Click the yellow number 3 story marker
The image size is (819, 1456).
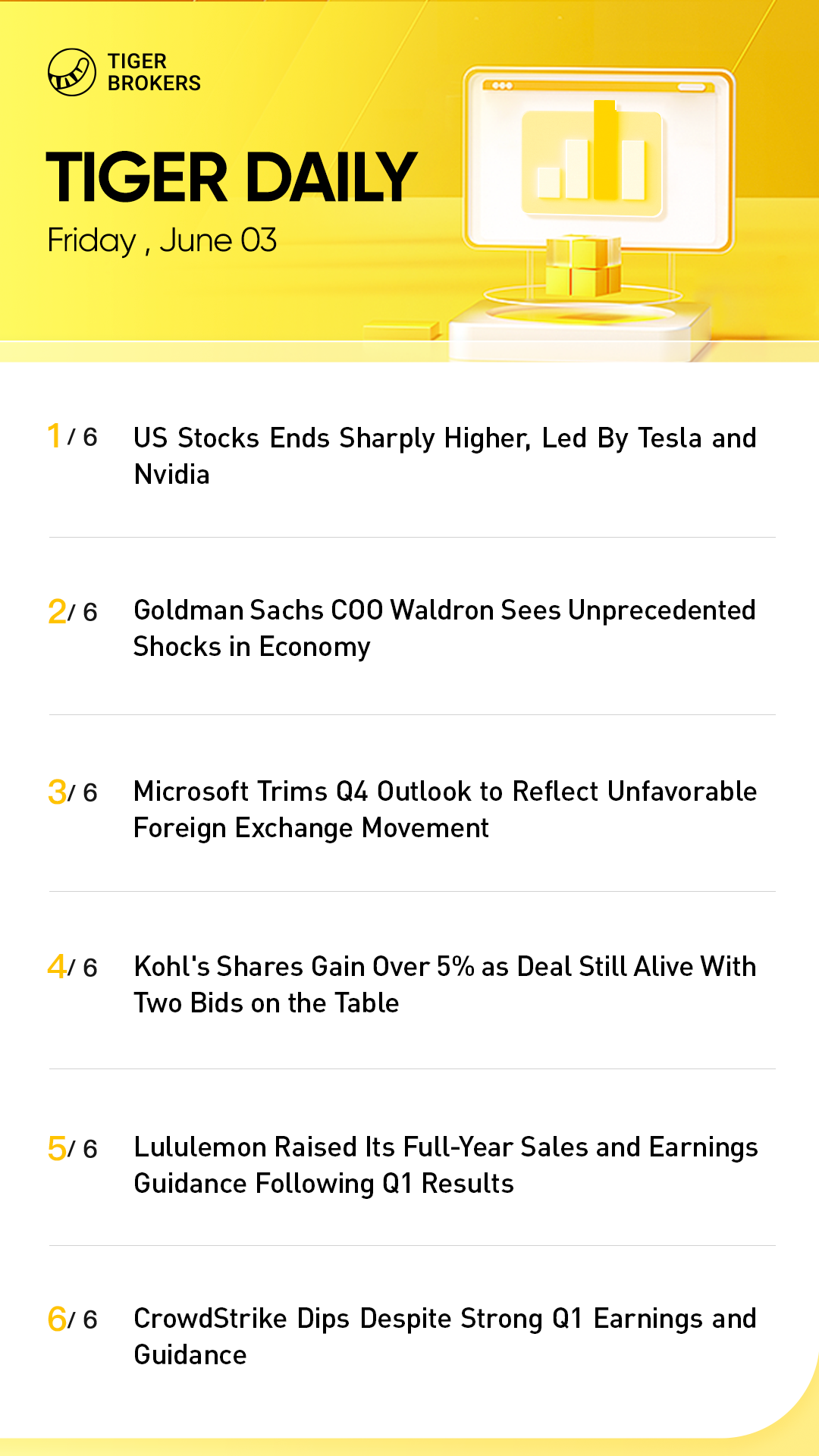coord(57,792)
